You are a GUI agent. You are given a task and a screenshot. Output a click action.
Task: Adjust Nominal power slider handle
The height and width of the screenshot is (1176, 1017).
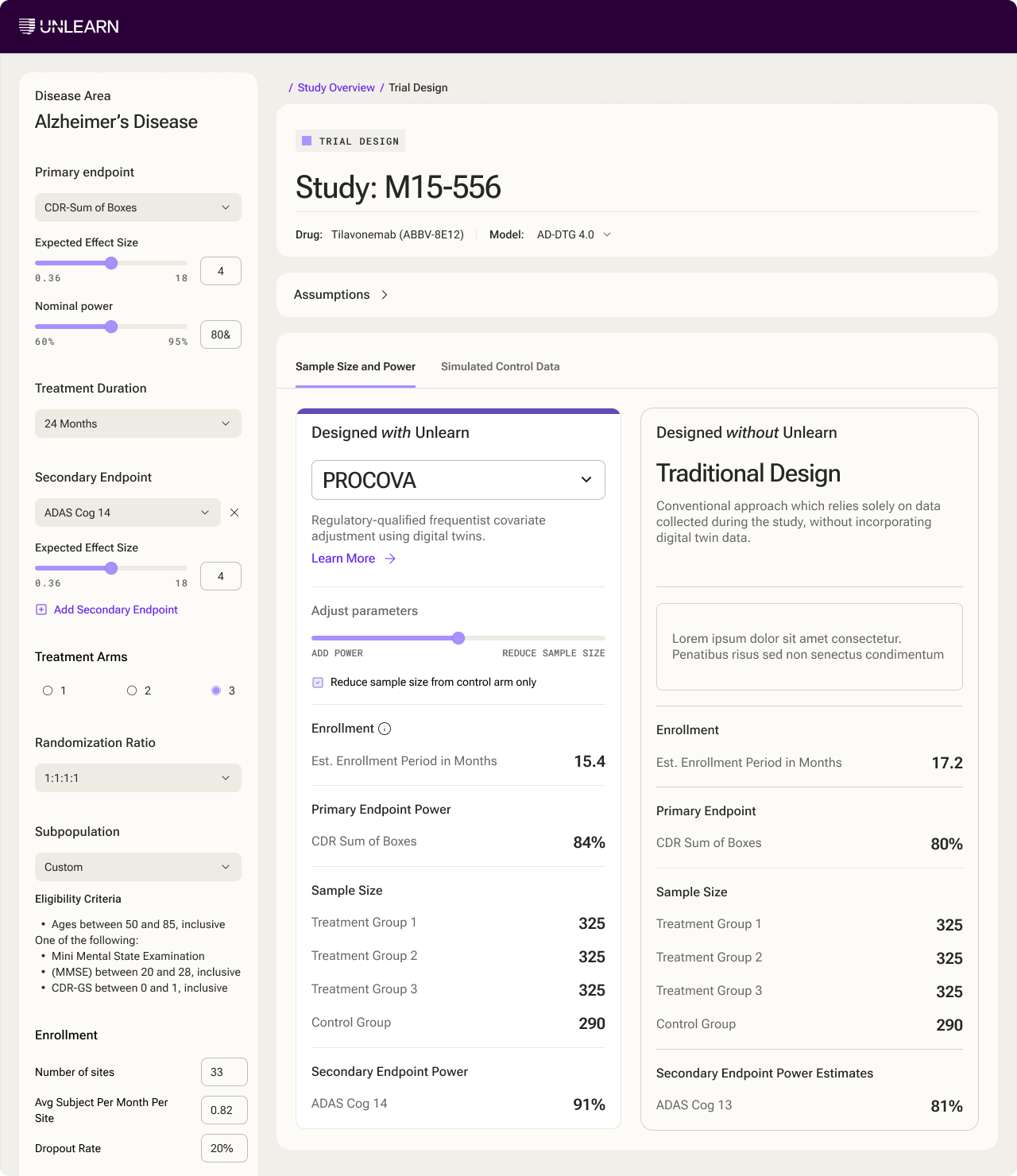(x=111, y=327)
